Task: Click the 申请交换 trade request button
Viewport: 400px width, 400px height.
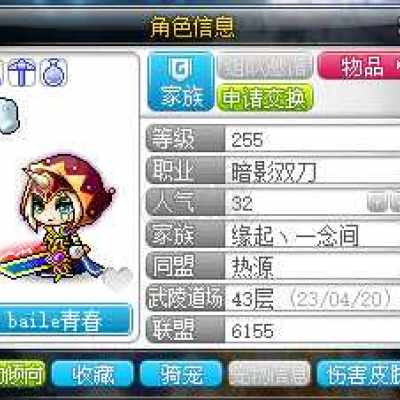Action: [x=265, y=98]
